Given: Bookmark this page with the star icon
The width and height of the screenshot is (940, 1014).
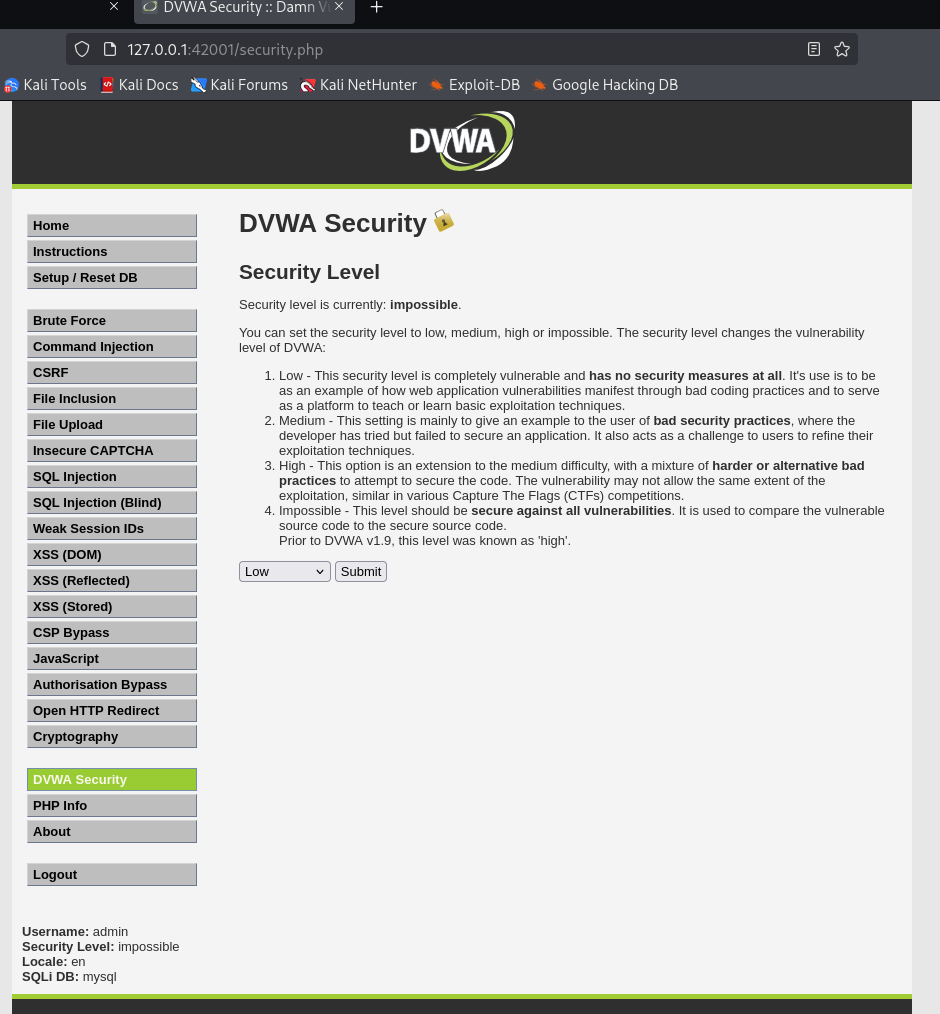Looking at the screenshot, I should coord(842,49).
